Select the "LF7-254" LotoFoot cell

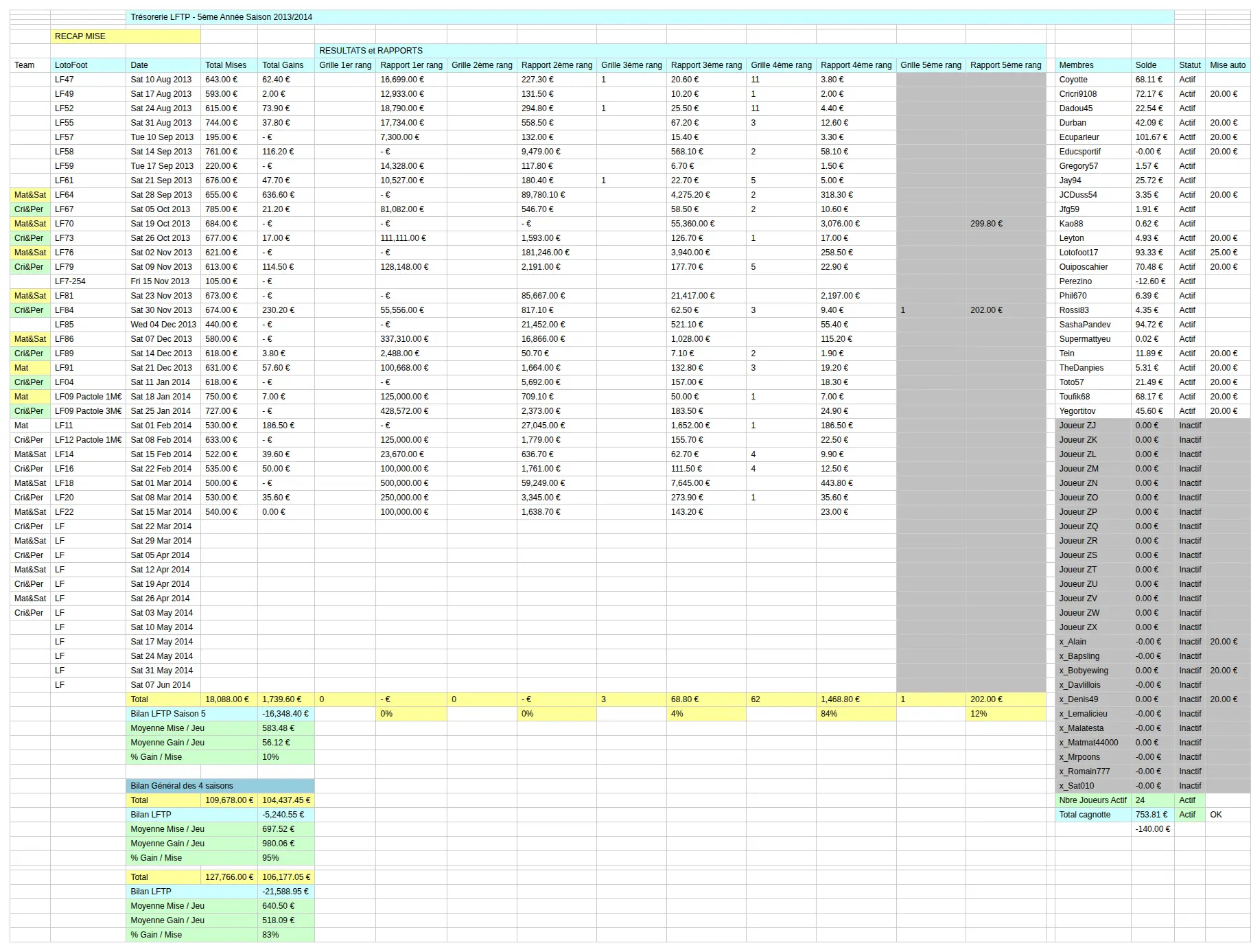point(89,281)
